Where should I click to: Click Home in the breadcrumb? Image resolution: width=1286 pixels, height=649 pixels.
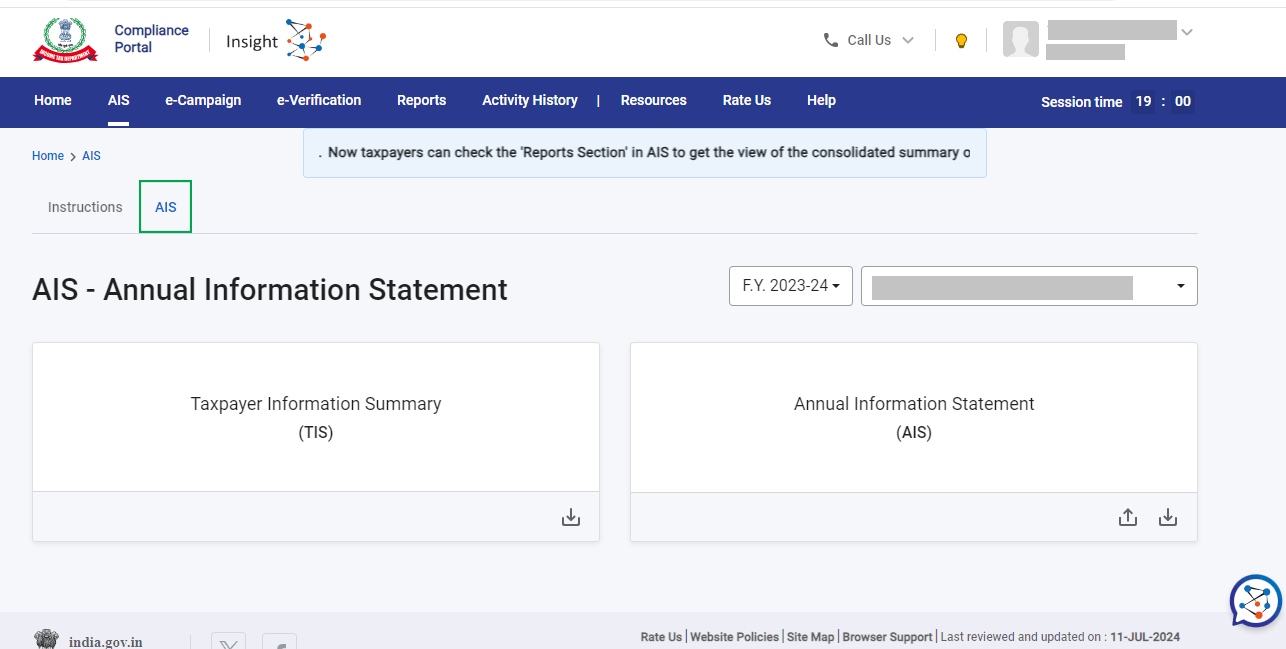point(48,156)
